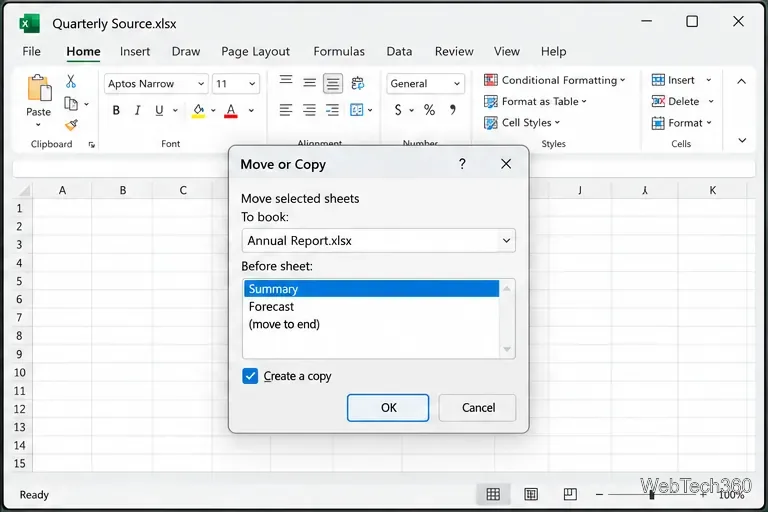Switch to Formulas tab

(339, 51)
